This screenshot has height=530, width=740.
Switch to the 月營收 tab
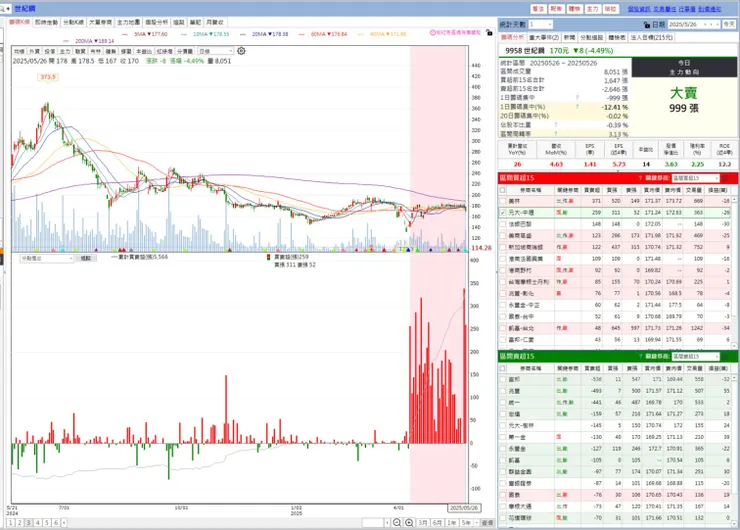pyautogui.click(x=215, y=22)
